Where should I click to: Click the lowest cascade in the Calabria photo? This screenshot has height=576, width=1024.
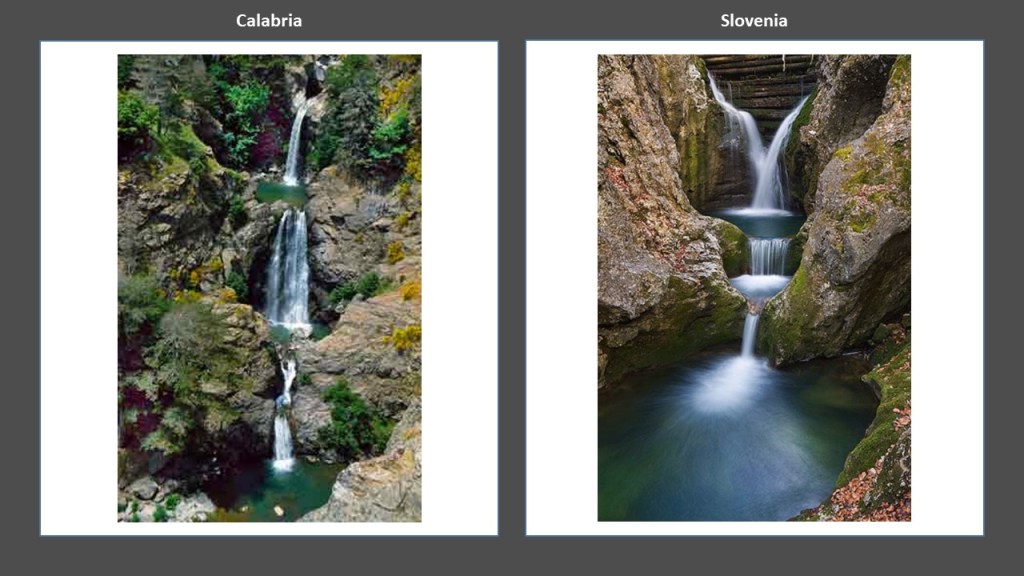(x=283, y=418)
